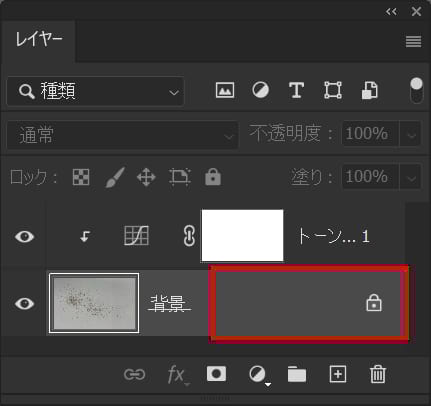Filter layers by pixel image type
Viewport: 431px width, 406px height.
click(x=225, y=90)
